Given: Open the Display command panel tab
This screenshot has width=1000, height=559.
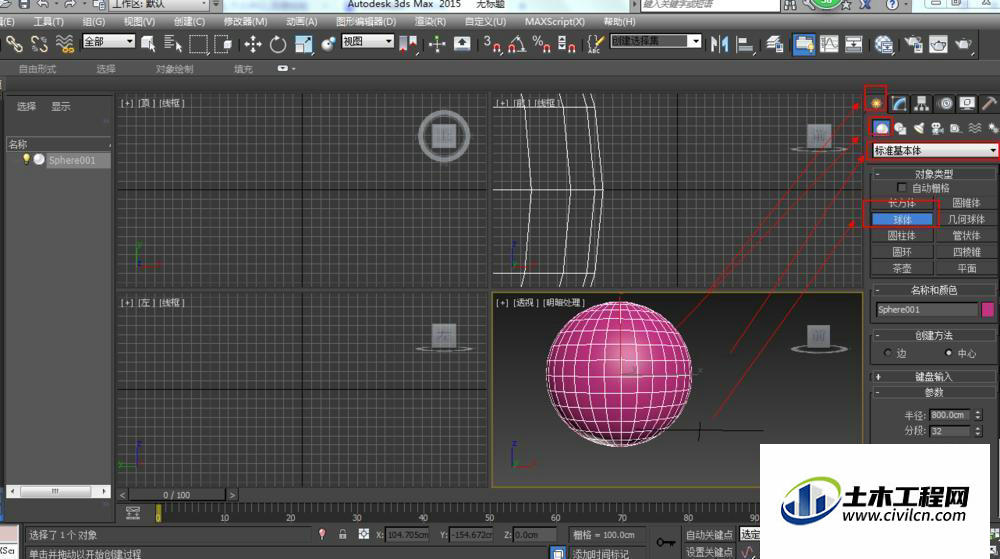Looking at the screenshot, I should click(x=967, y=103).
